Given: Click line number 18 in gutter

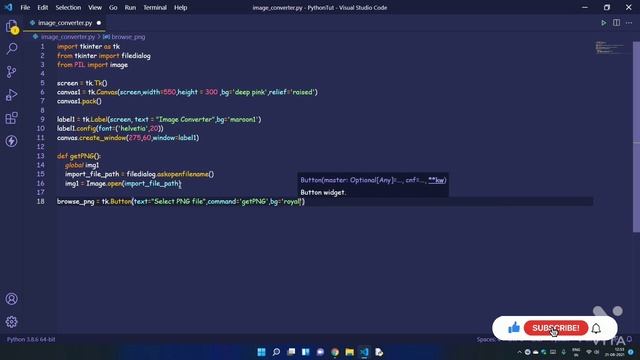Looking at the screenshot, I should (x=40, y=201).
